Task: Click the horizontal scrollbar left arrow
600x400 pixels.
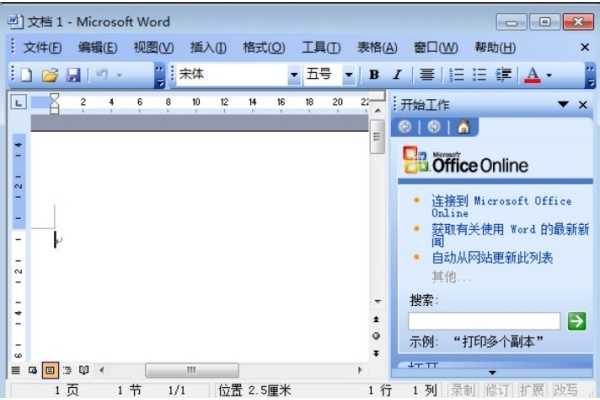Action: 101,370
